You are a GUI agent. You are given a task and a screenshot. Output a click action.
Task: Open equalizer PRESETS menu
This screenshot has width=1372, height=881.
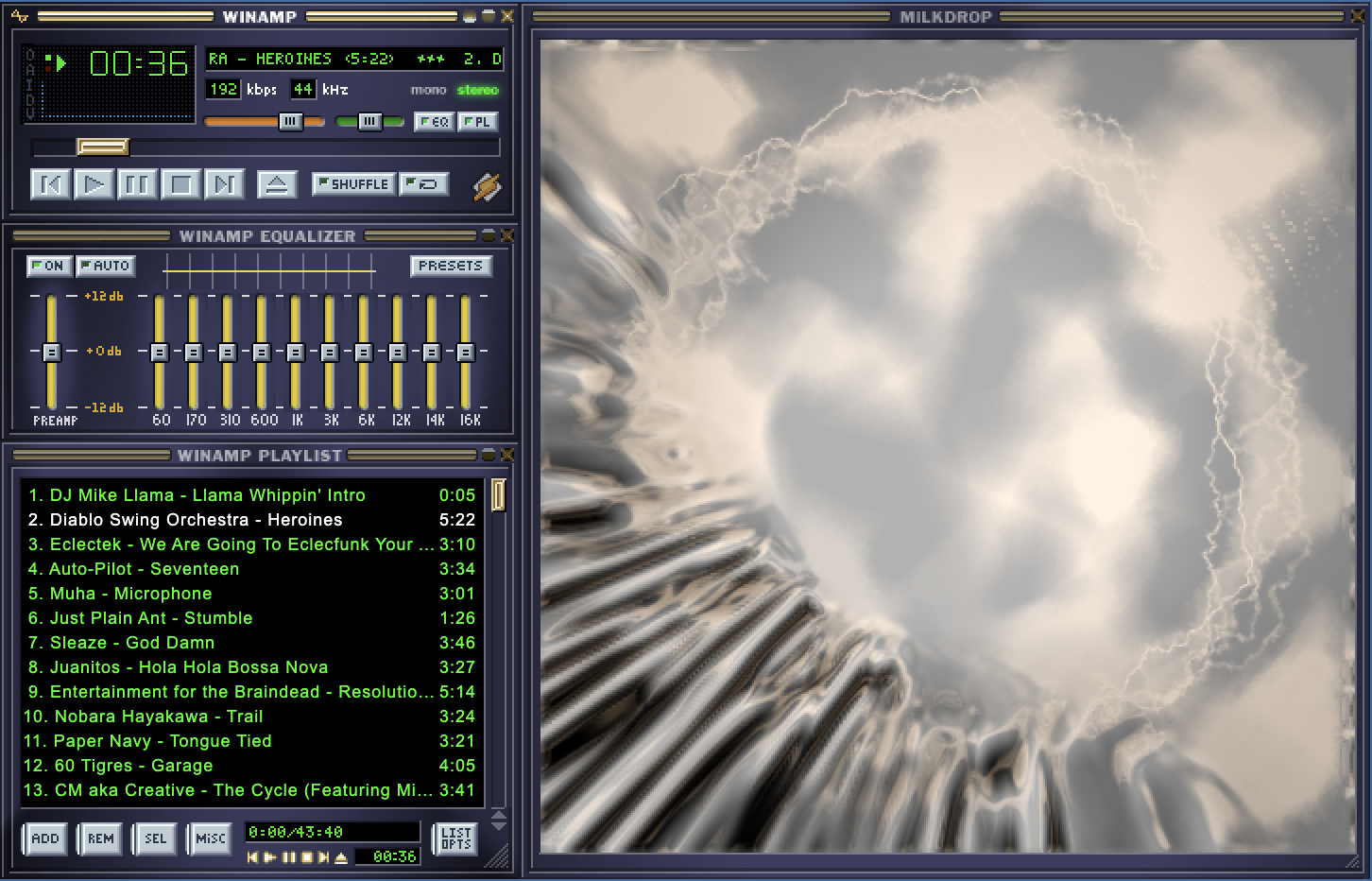[x=451, y=266]
